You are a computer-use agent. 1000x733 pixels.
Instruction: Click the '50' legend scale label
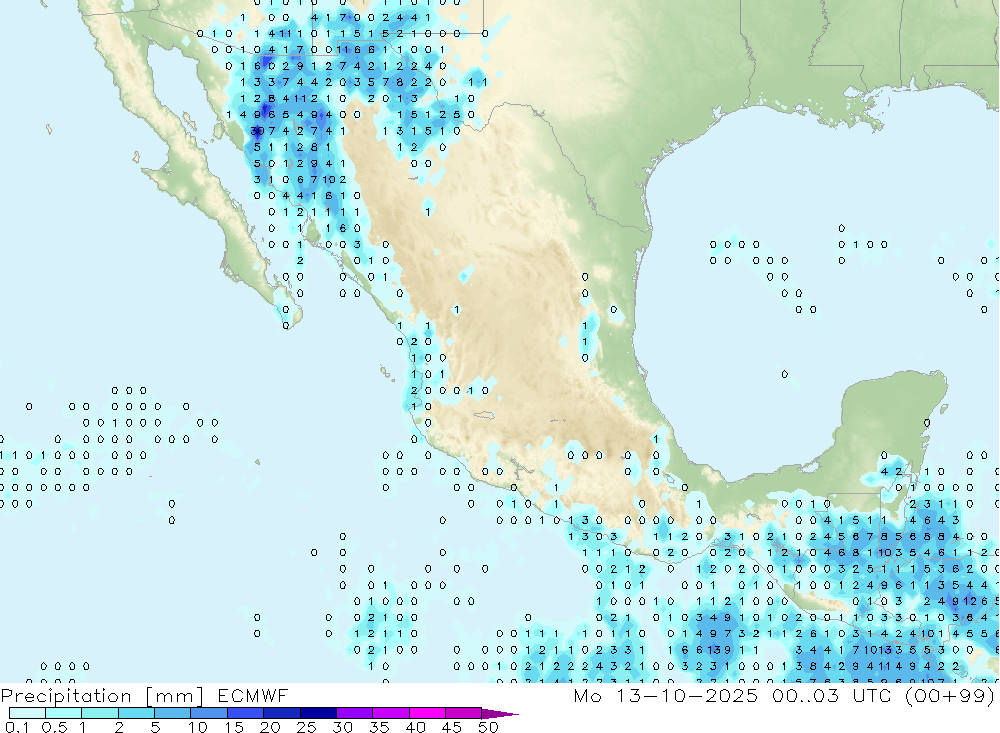pos(488,727)
